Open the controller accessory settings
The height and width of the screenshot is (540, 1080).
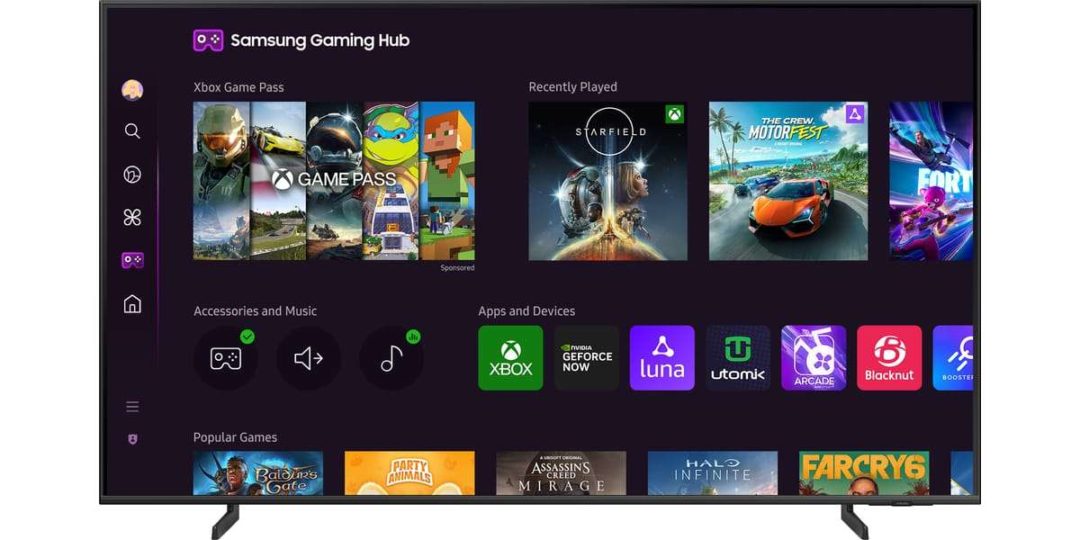coord(226,358)
